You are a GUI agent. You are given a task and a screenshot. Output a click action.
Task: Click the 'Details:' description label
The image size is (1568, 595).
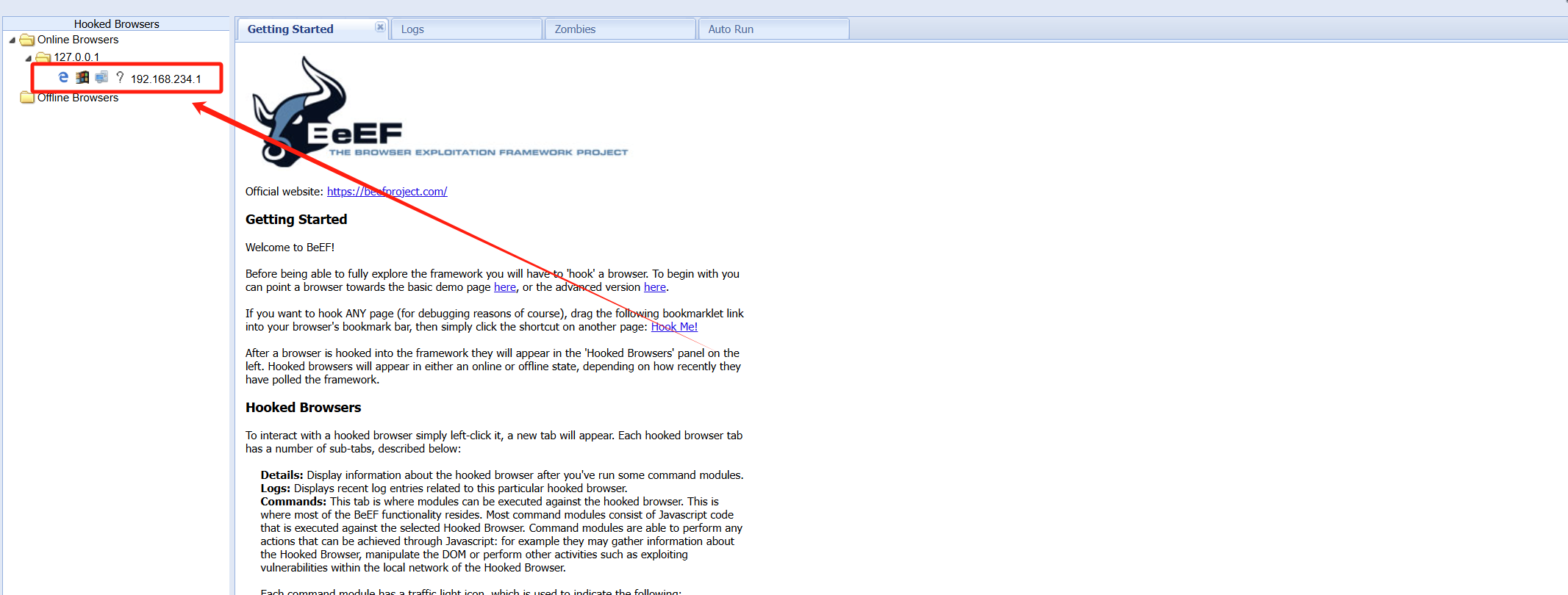(x=282, y=475)
